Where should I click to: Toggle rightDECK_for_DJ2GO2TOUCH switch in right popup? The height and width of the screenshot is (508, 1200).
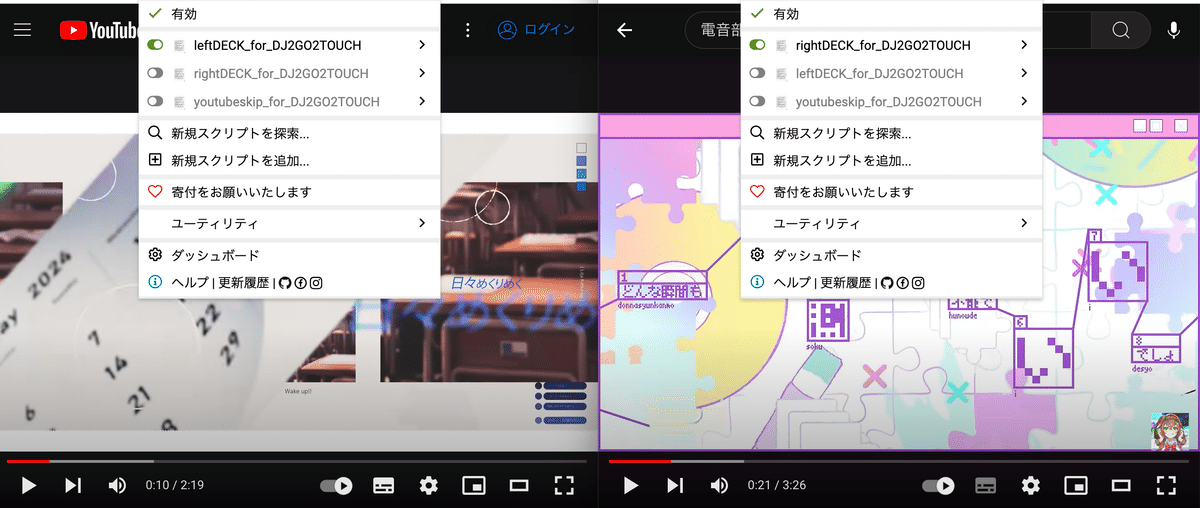point(757,45)
